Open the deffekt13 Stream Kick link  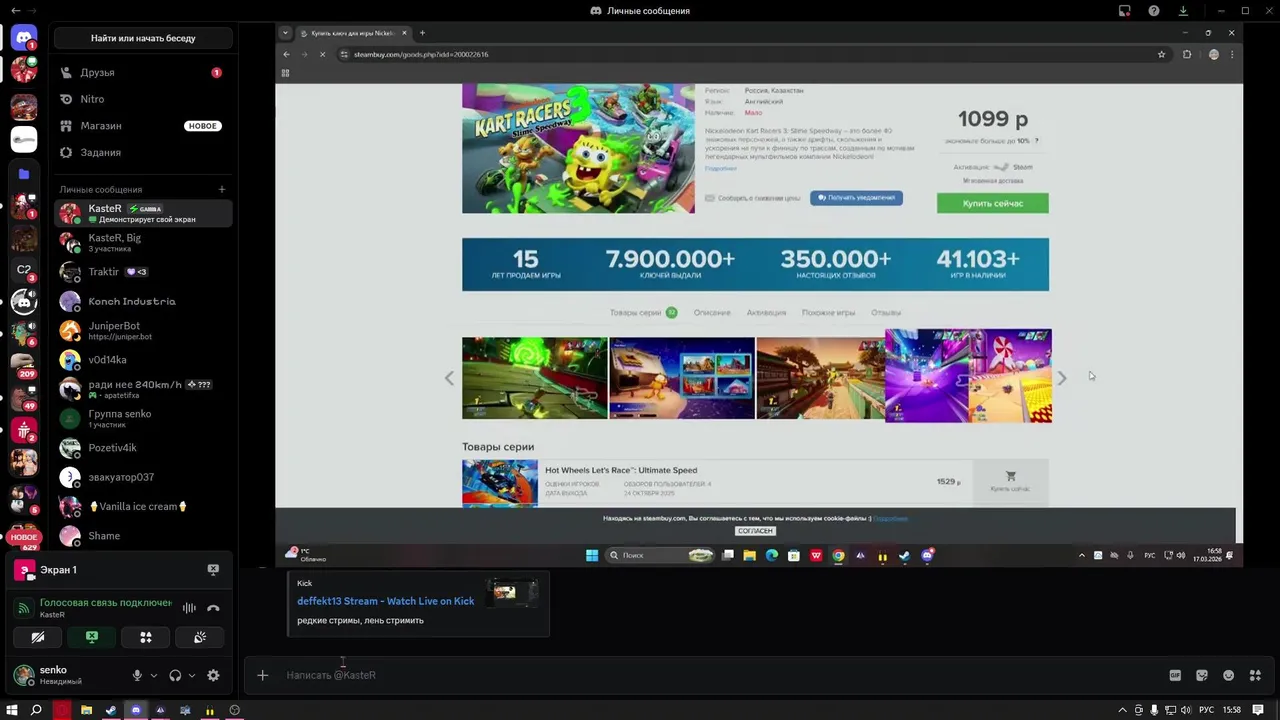tap(385, 601)
